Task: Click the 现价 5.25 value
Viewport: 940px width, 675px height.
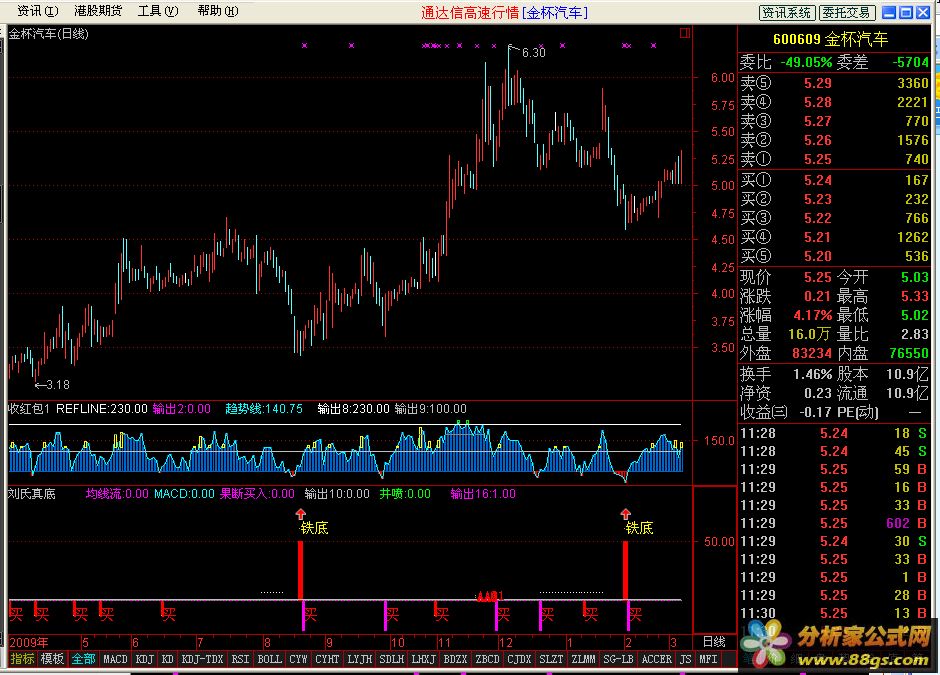Action: [x=818, y=278]
